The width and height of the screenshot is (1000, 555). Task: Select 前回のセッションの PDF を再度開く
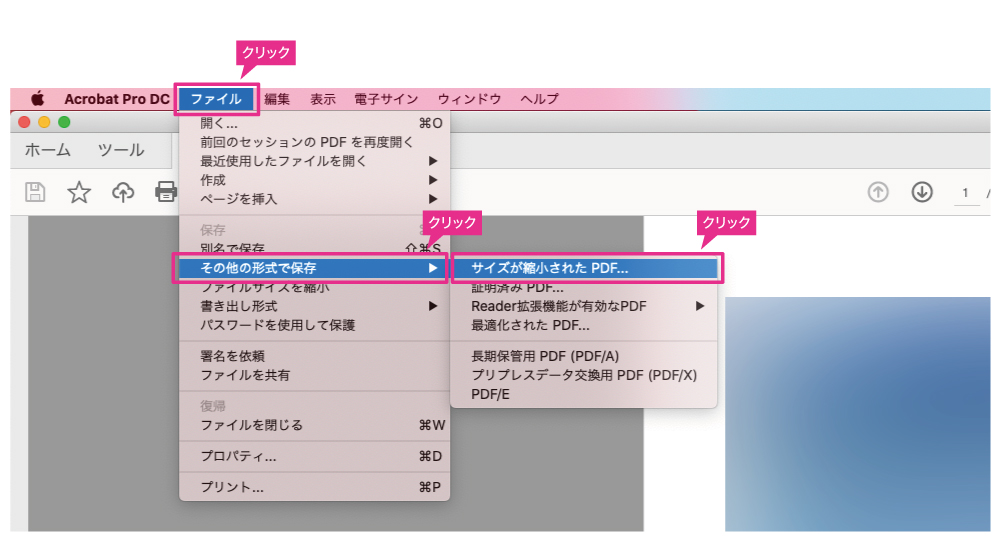tap(314, 142)
